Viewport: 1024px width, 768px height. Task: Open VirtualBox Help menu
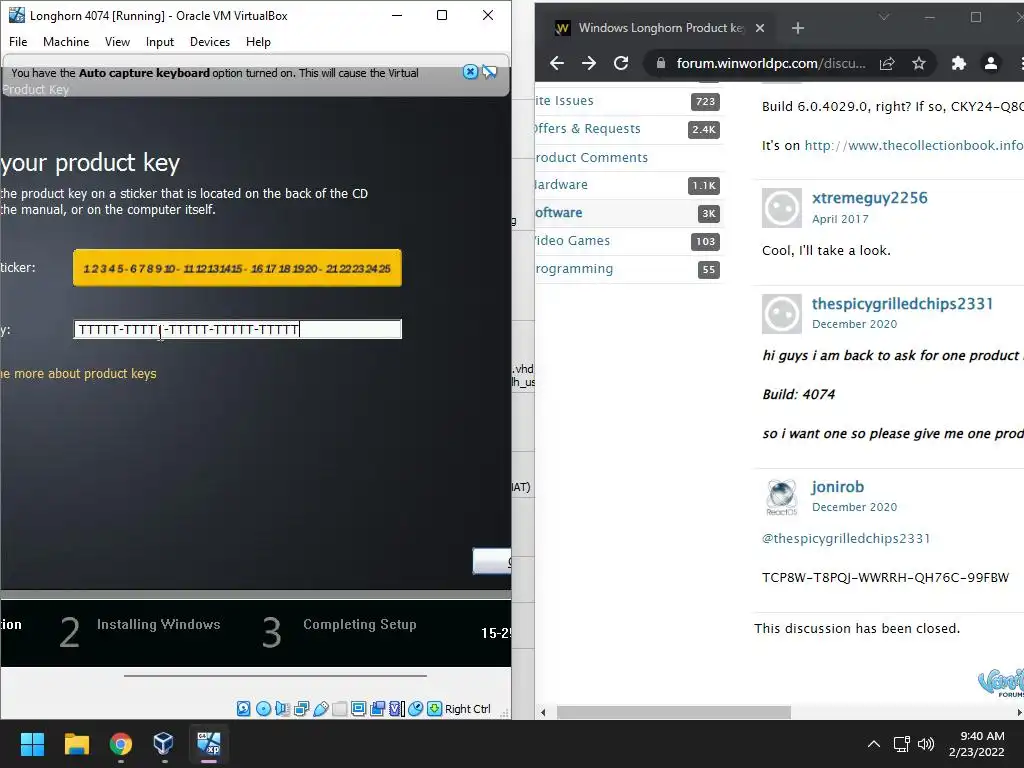258,42
